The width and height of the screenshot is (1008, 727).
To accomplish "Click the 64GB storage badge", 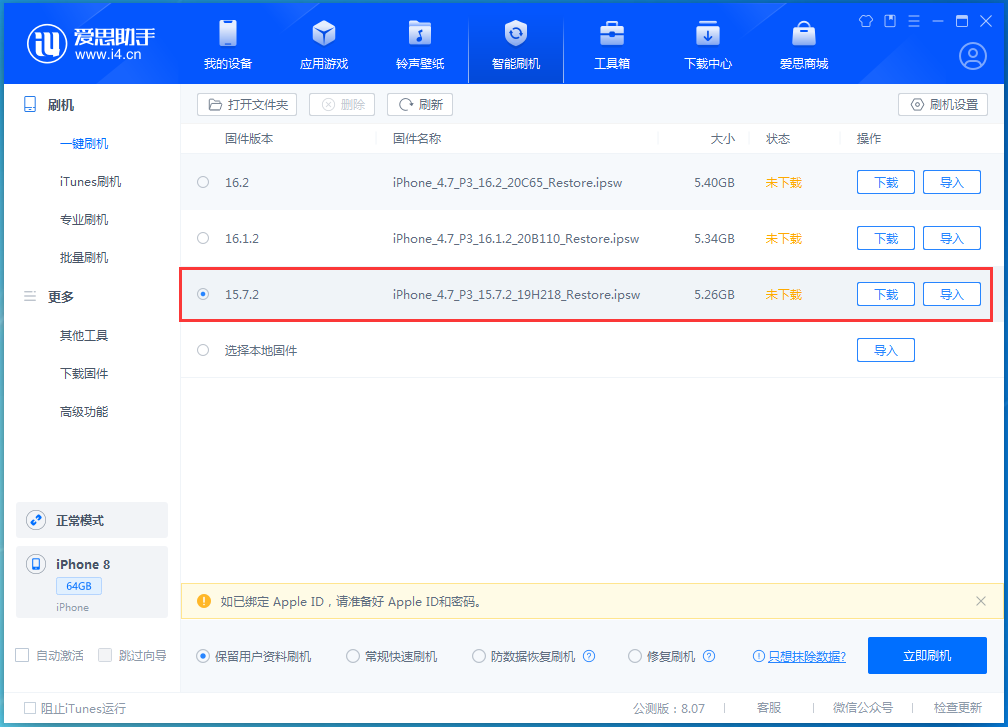I will tap(78, 586).
